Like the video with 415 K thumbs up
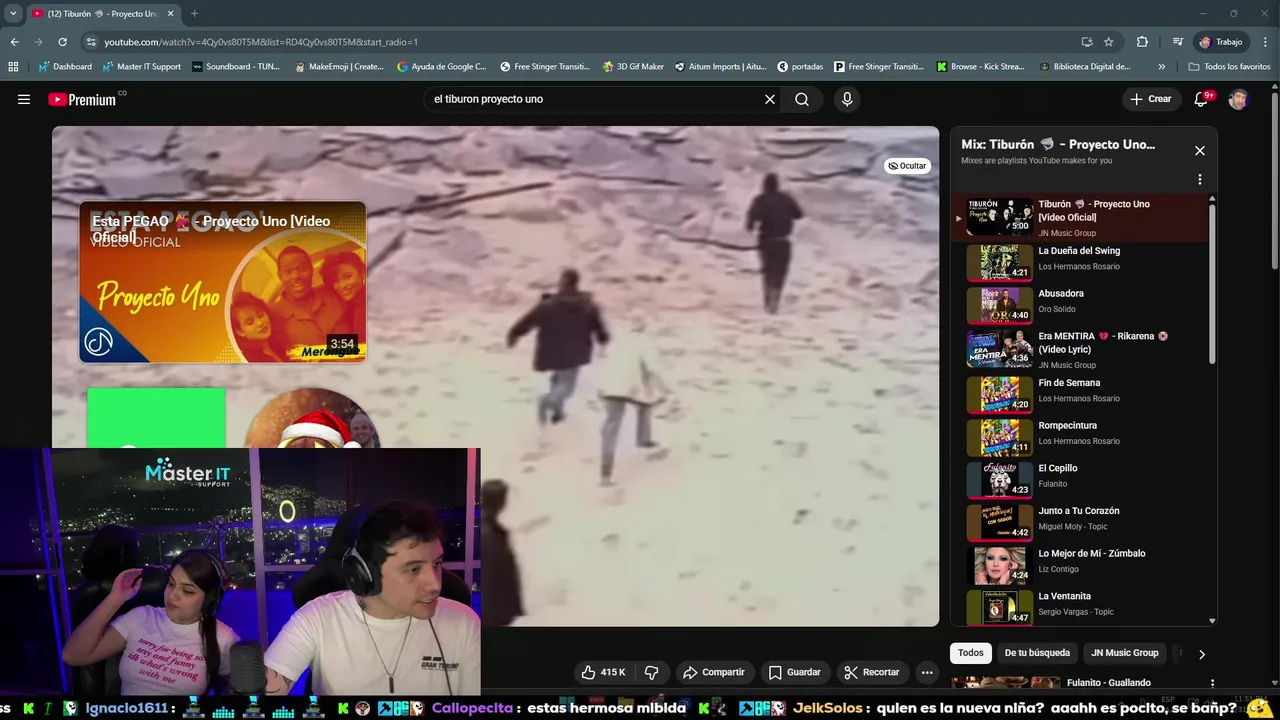 click(x=604, y=672)
